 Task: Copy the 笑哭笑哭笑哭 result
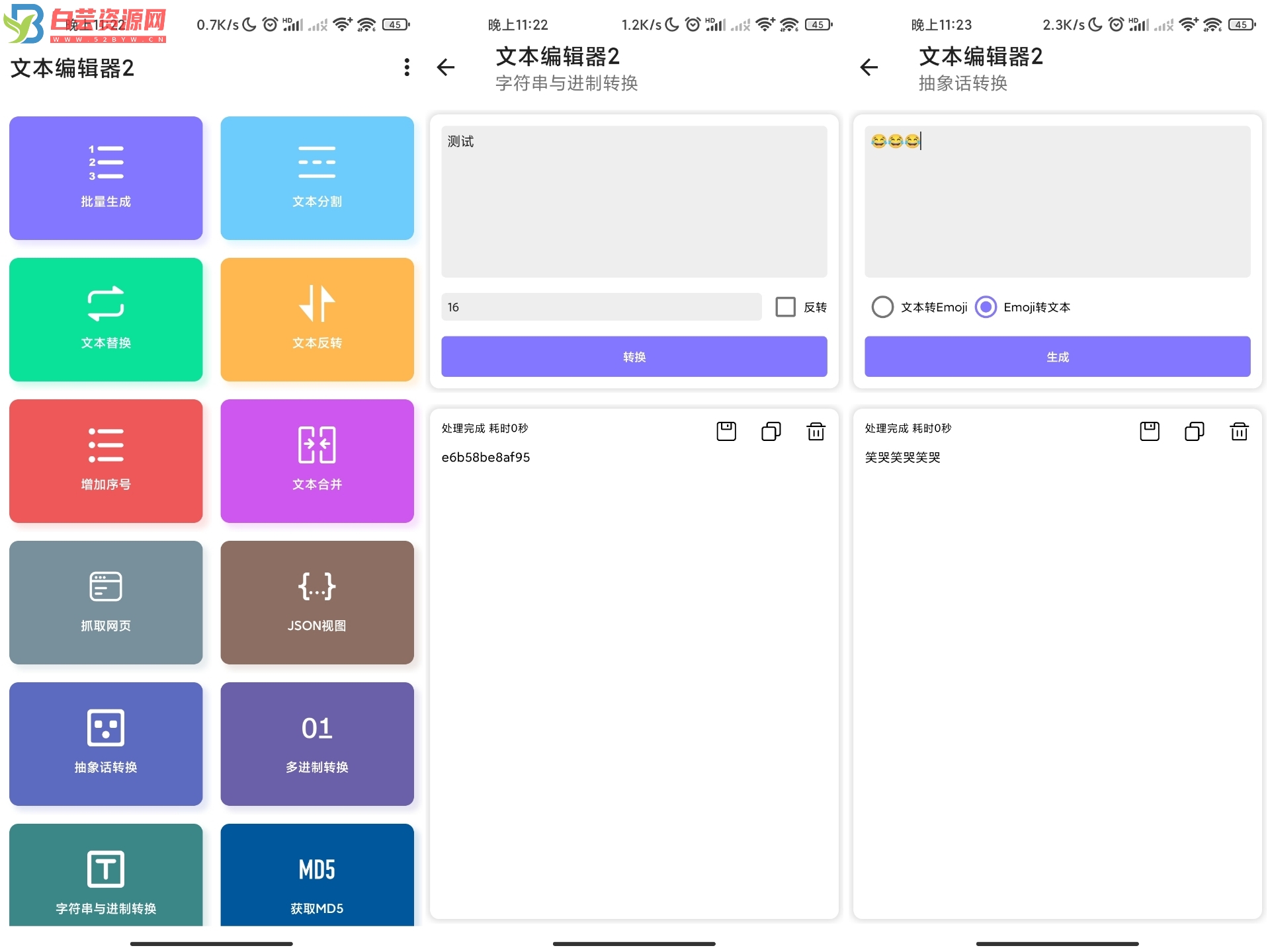tap(1195, 431)
